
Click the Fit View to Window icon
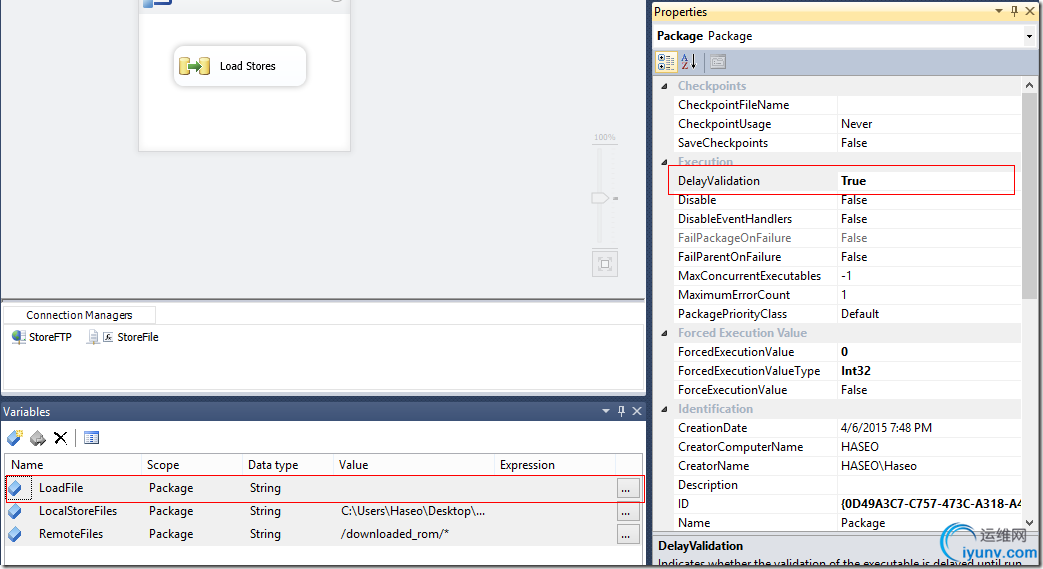coord(605,264)
